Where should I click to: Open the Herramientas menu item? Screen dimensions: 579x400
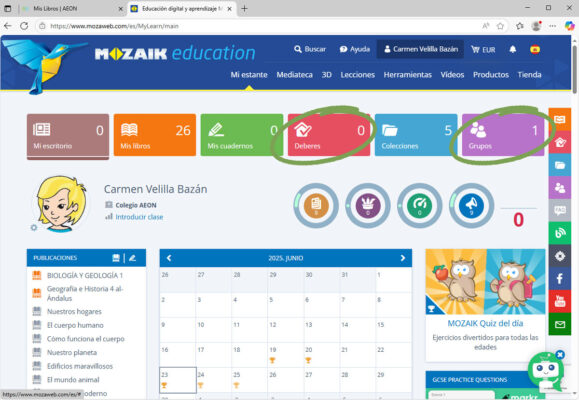click(407, 75)
